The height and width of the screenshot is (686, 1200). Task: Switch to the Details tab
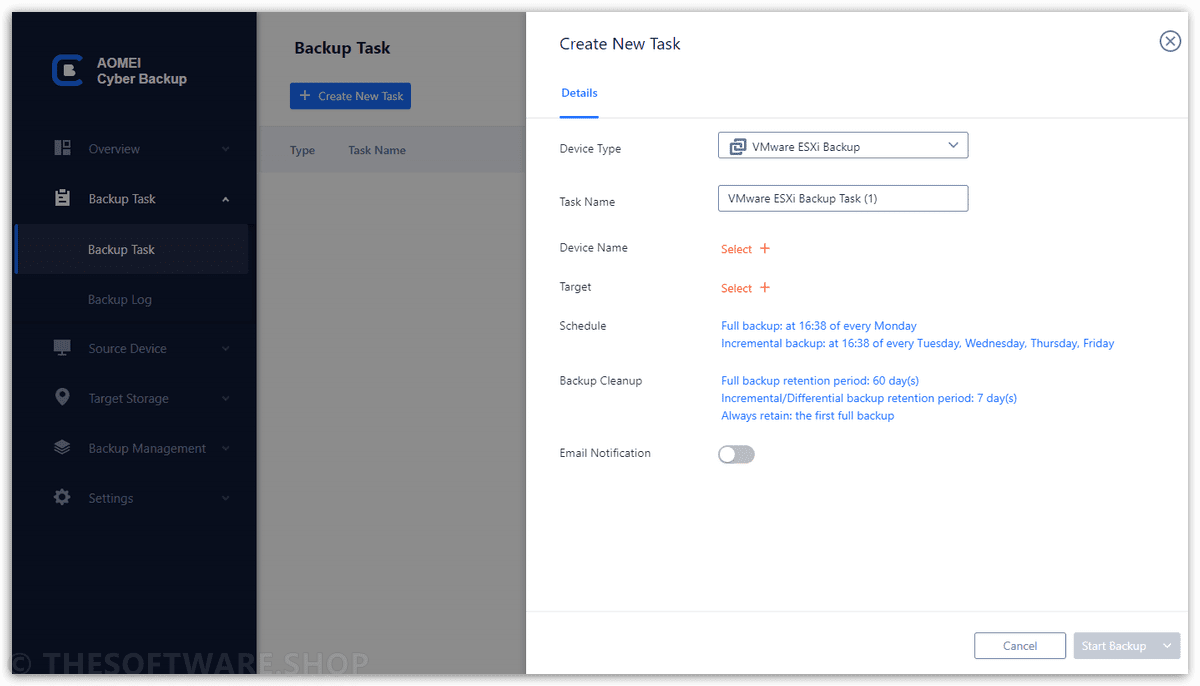coord(579,93)
